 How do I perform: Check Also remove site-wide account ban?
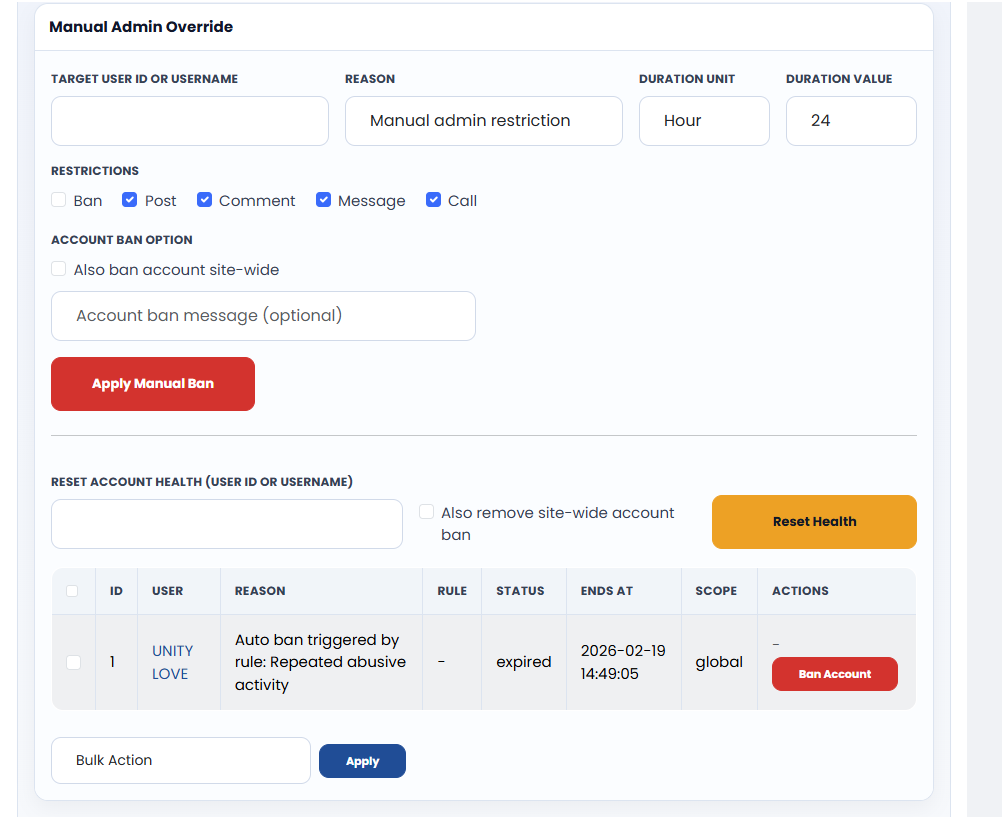click(427, 512)
